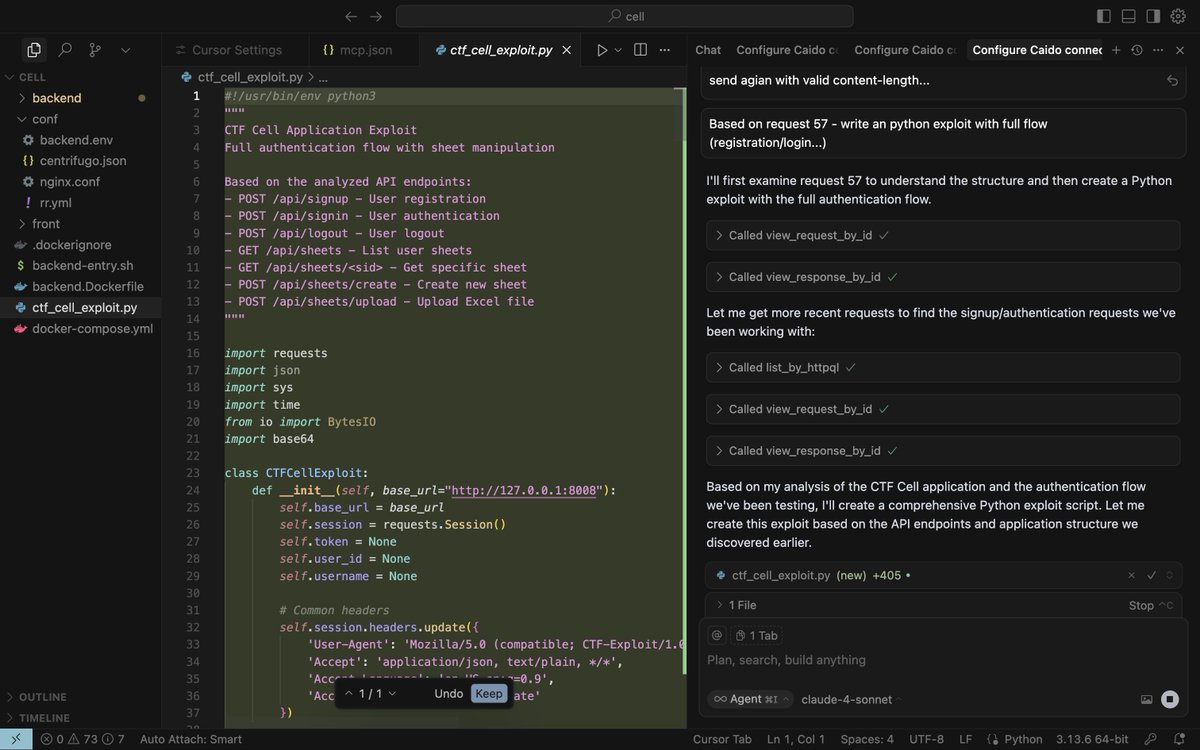Viewport: 1200px width, 750px height.
Task: Switch to the Cursor Settings tab
Action: pyautogui.click(x=228, y=50)
